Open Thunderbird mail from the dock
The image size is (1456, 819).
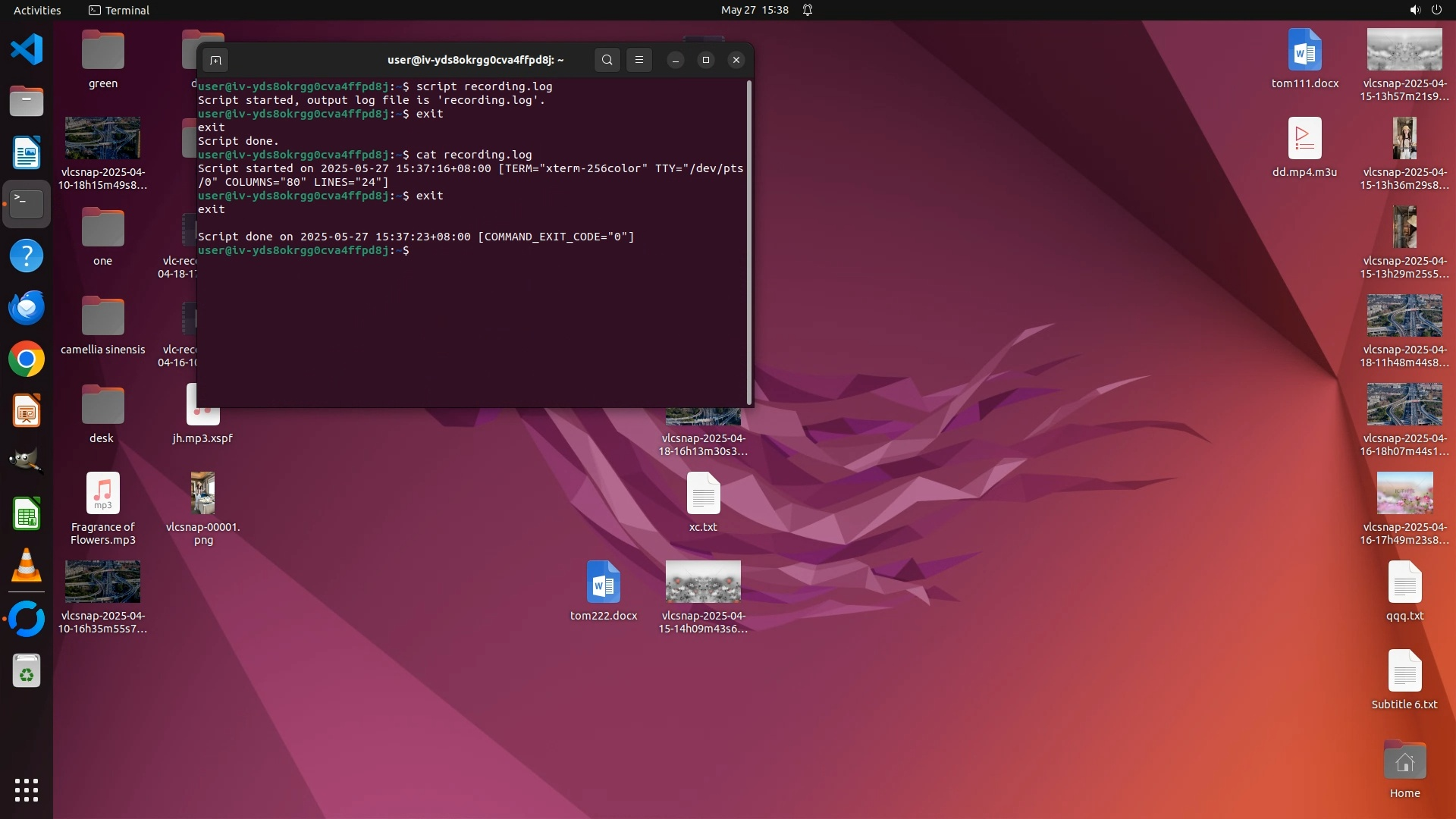tap(27, 308)
